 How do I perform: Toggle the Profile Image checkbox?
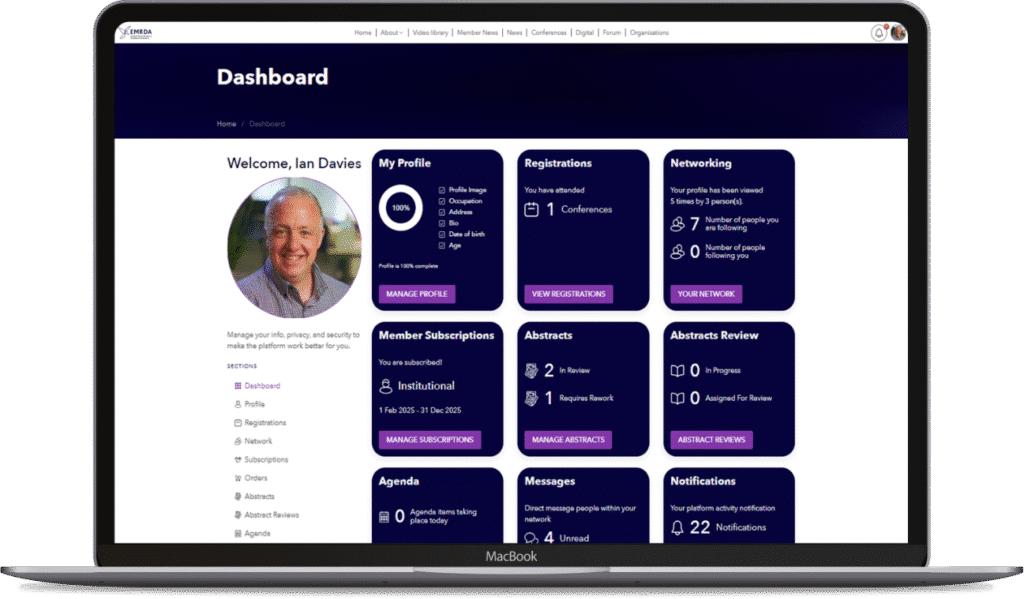tap(442, 189)
